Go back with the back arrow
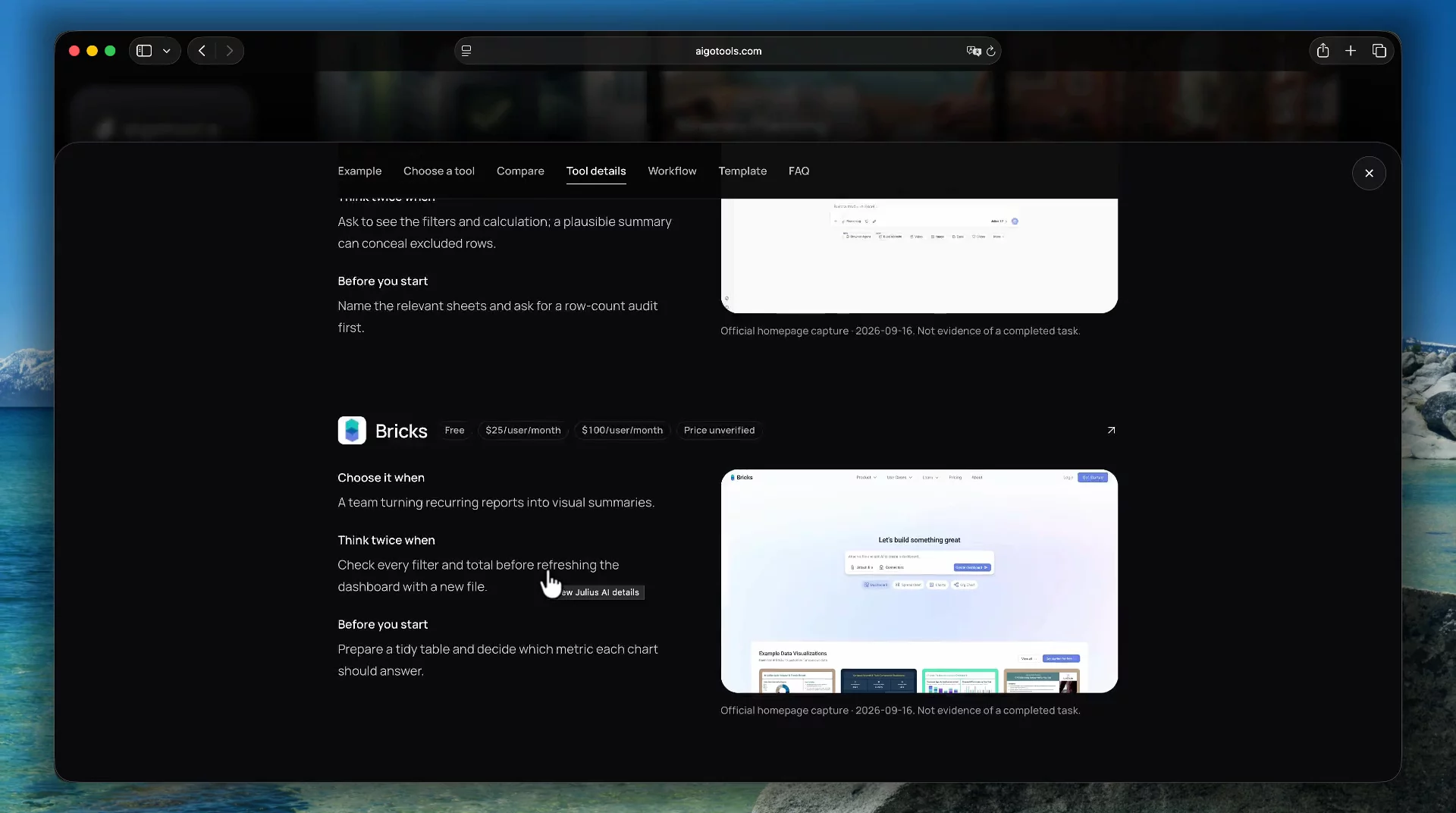 202,51
